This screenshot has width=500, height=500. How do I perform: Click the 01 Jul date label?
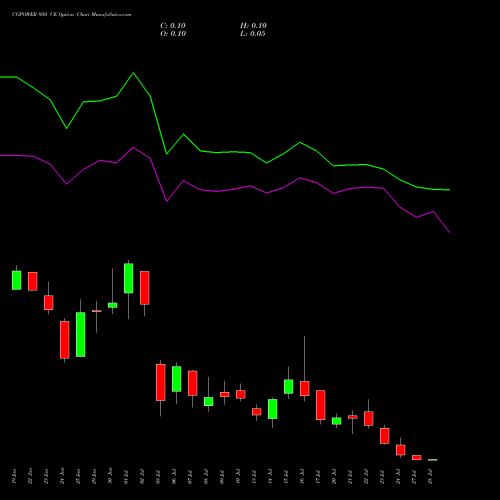[x=126, y=476]
